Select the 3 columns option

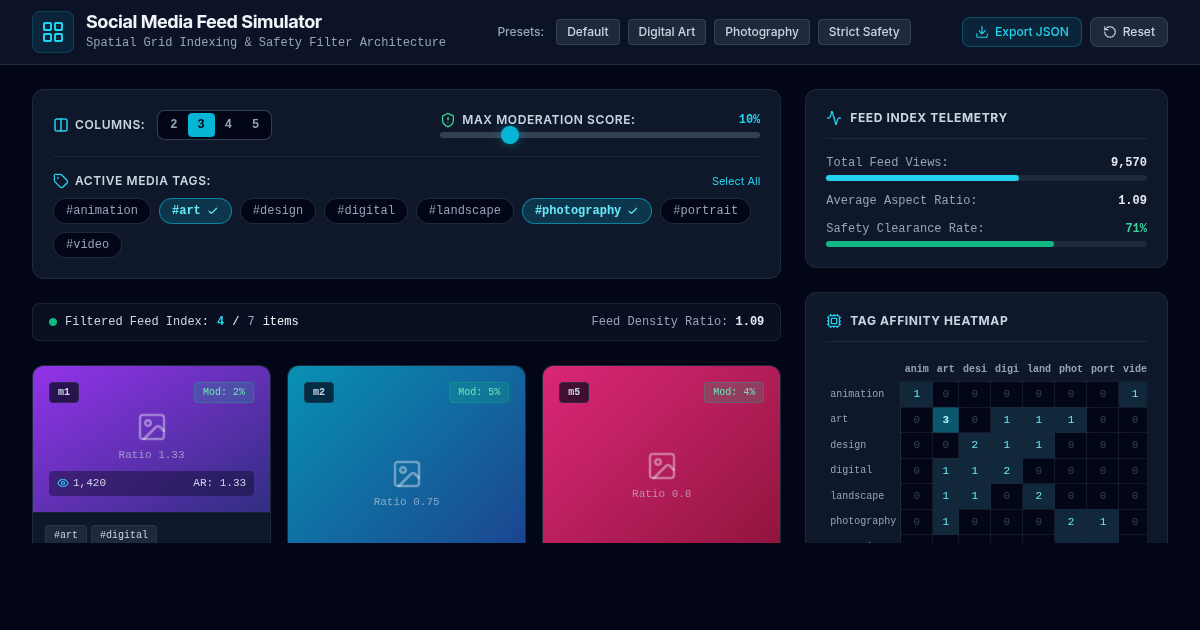pyautogui.click(x=201, y=125)
